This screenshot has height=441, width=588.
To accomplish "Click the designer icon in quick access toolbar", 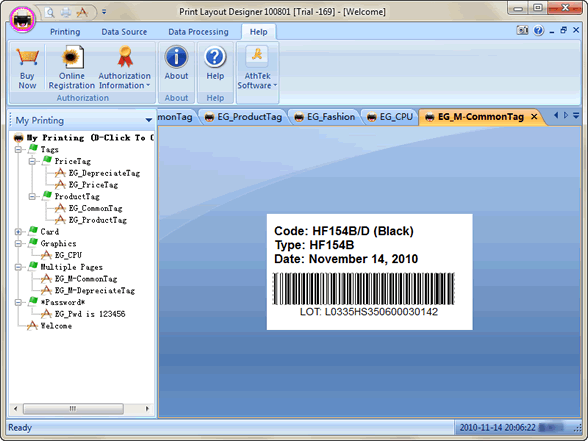I will [82, 12].
